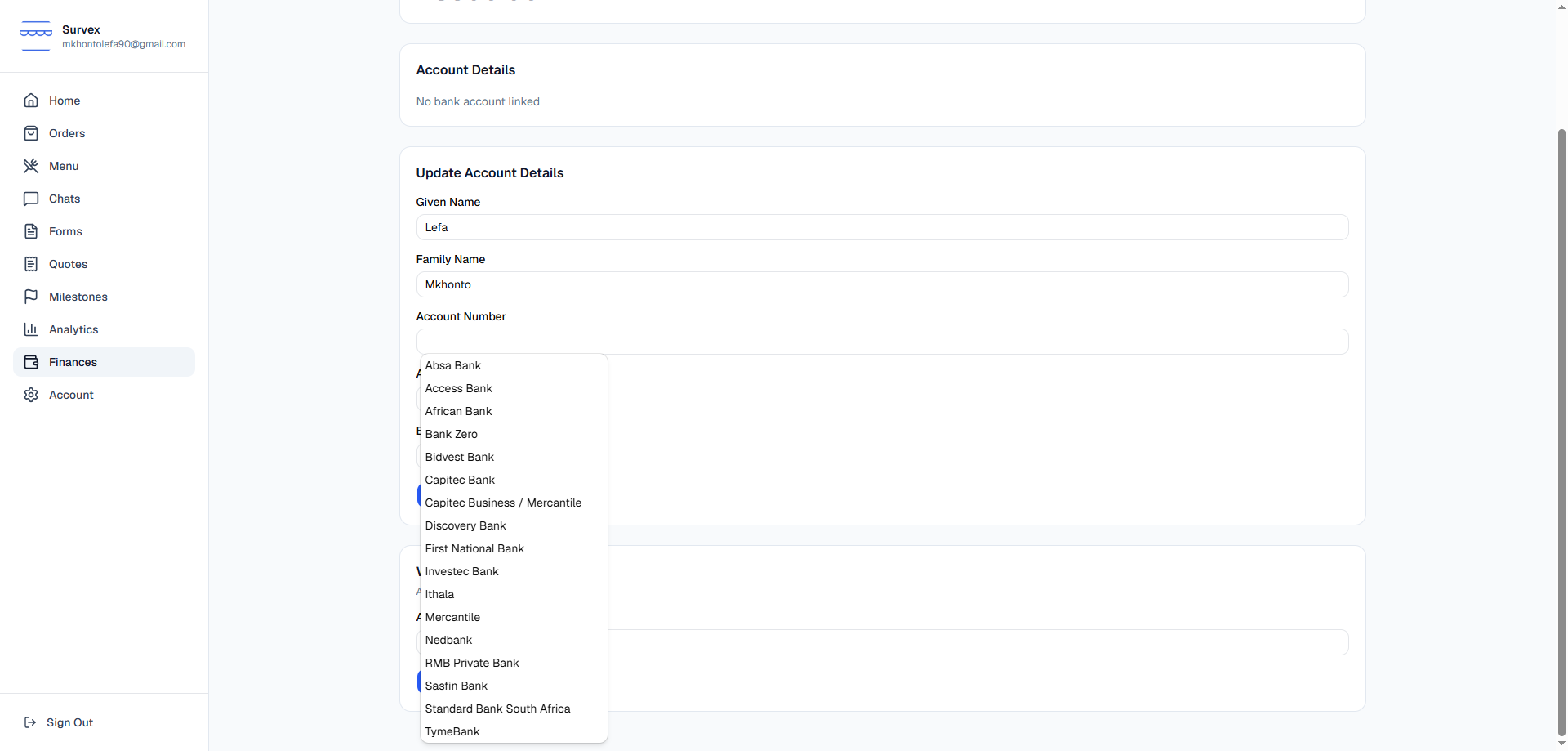This screenshot has width=1568, height=751.
Task: Click the Finances wallet icon
Action: (x=31, y=362)
